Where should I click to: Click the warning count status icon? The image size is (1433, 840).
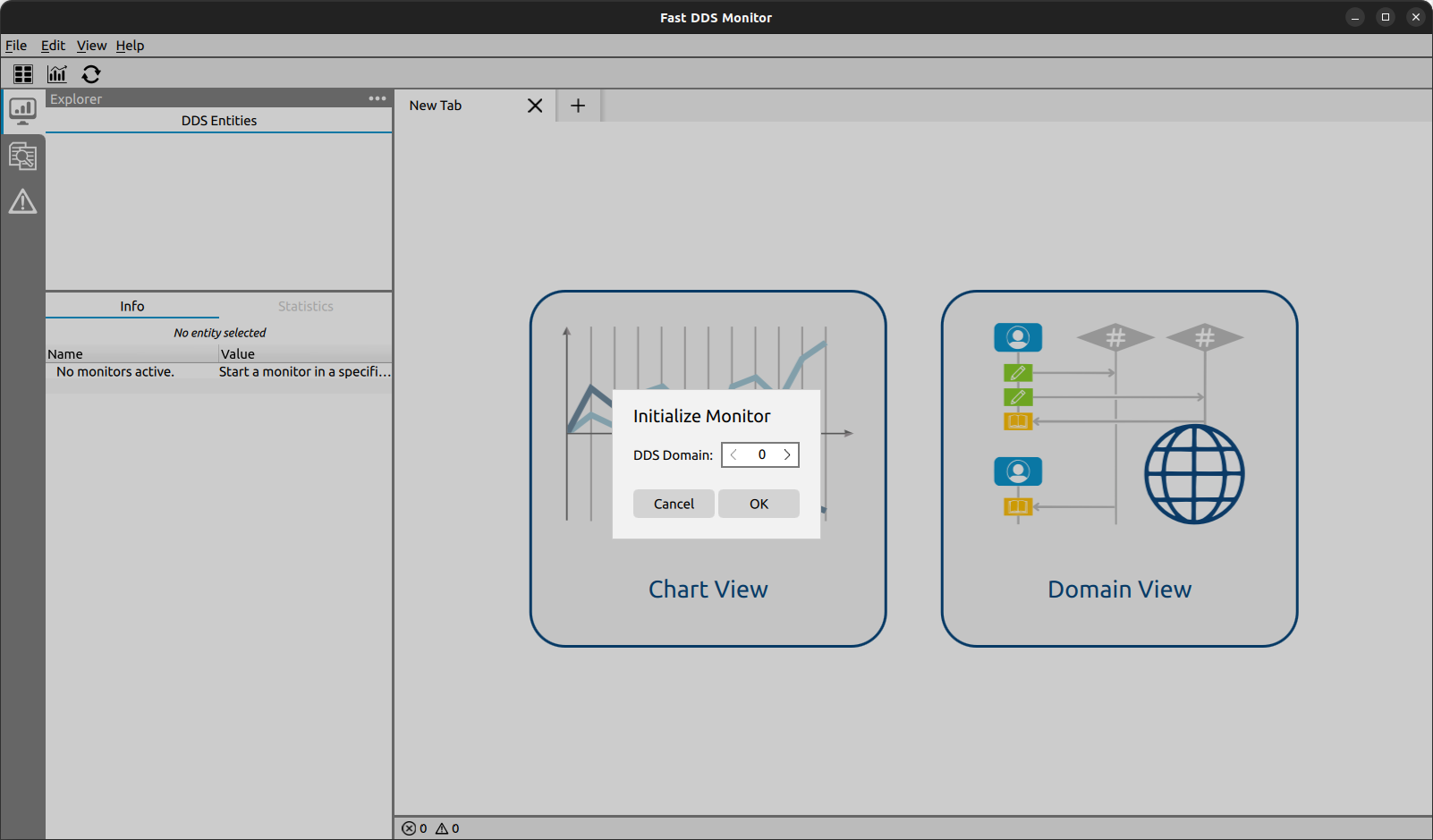pyautogui.click(x=442, y=828)
